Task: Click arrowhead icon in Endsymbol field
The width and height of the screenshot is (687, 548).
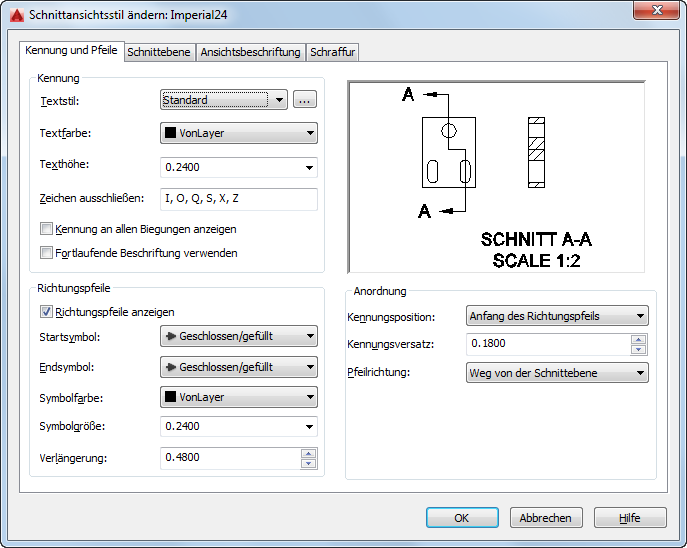Action: (170, 367)
